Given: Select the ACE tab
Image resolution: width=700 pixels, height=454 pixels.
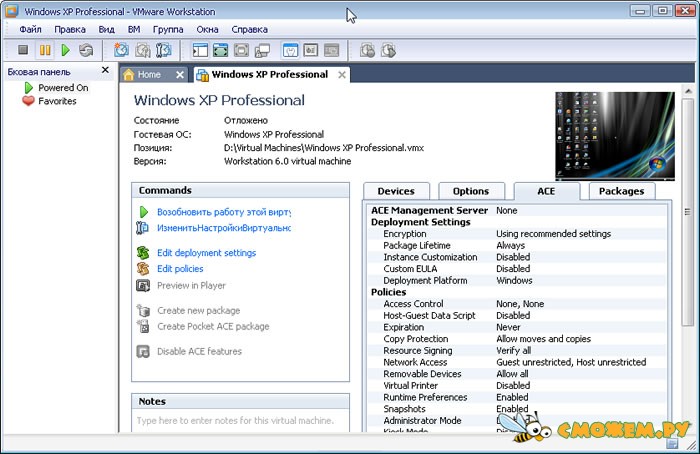Looking at the screenshot, I should coord(546,191).
